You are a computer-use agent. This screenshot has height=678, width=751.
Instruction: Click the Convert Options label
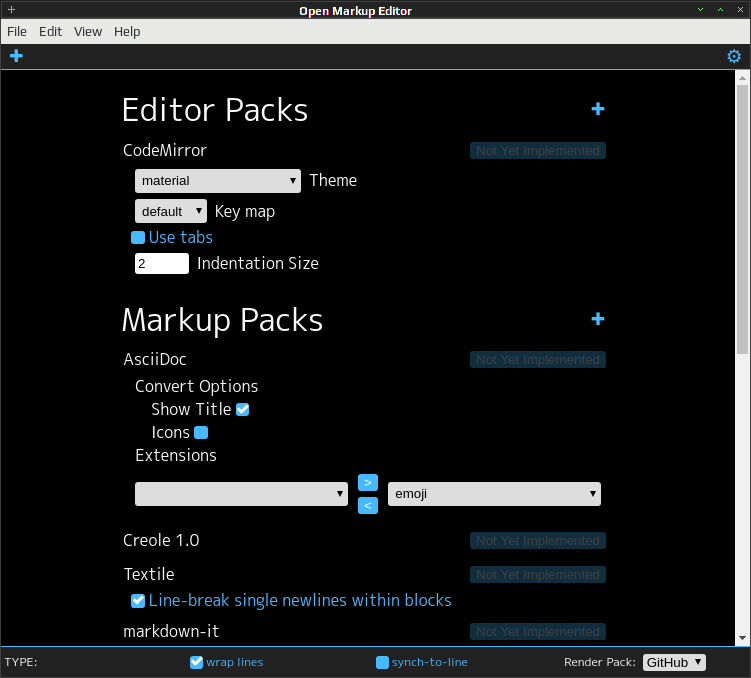(196, 386)
